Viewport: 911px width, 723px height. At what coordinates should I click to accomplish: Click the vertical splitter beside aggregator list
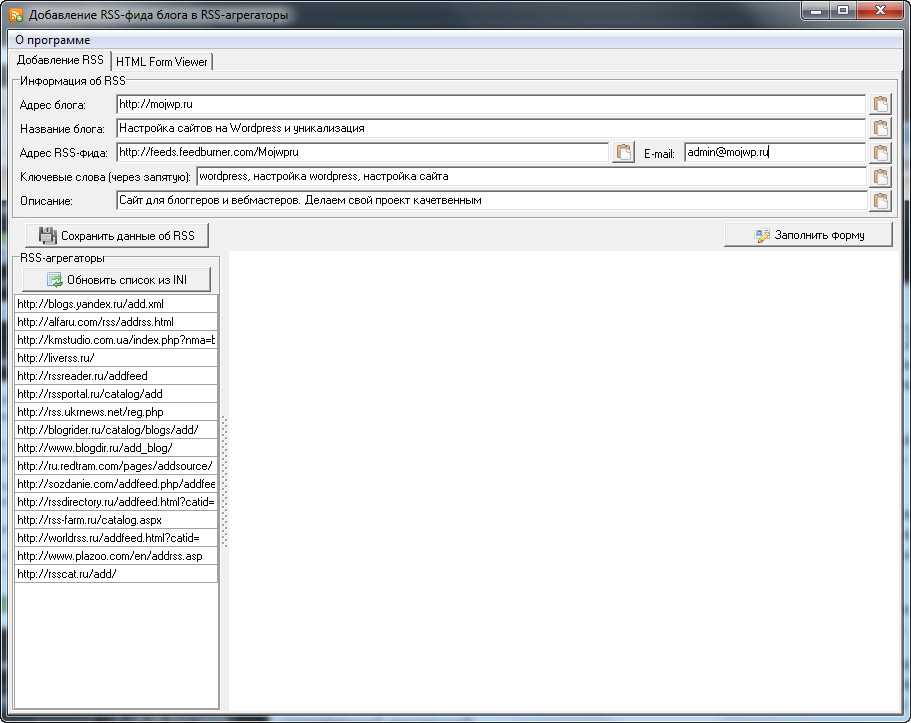pyautogui.click(x=224, y=481)
